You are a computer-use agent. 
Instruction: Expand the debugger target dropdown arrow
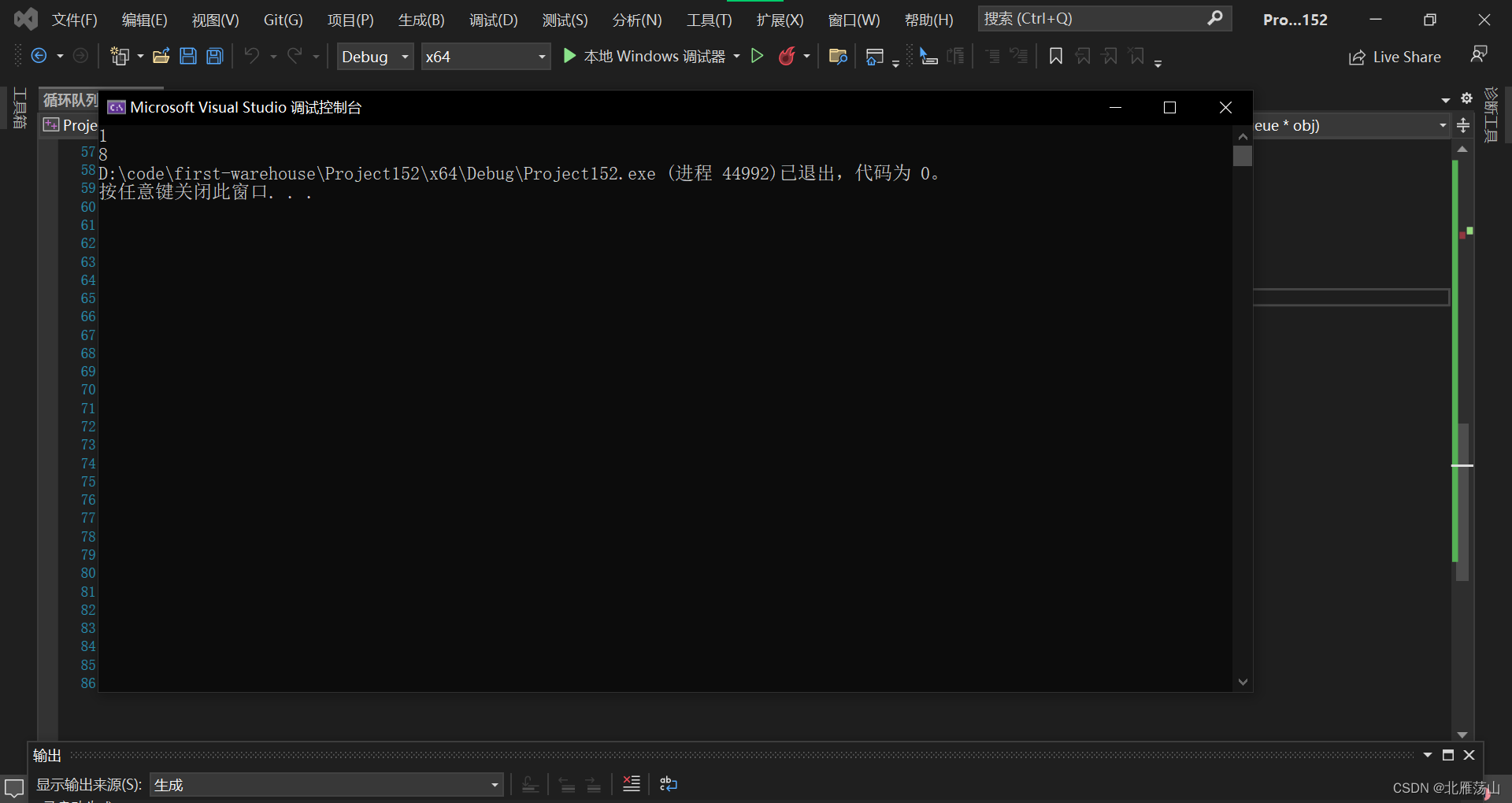(x=737, y=56)
